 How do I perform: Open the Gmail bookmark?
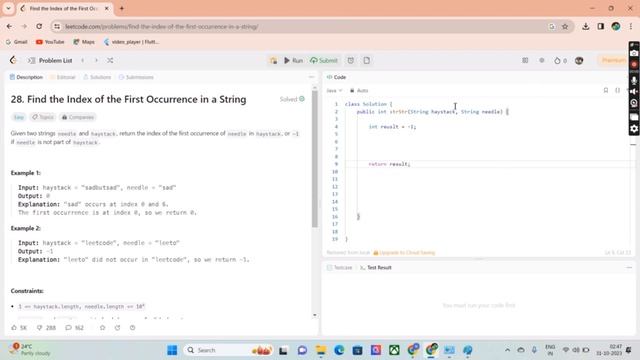[17, 42]
